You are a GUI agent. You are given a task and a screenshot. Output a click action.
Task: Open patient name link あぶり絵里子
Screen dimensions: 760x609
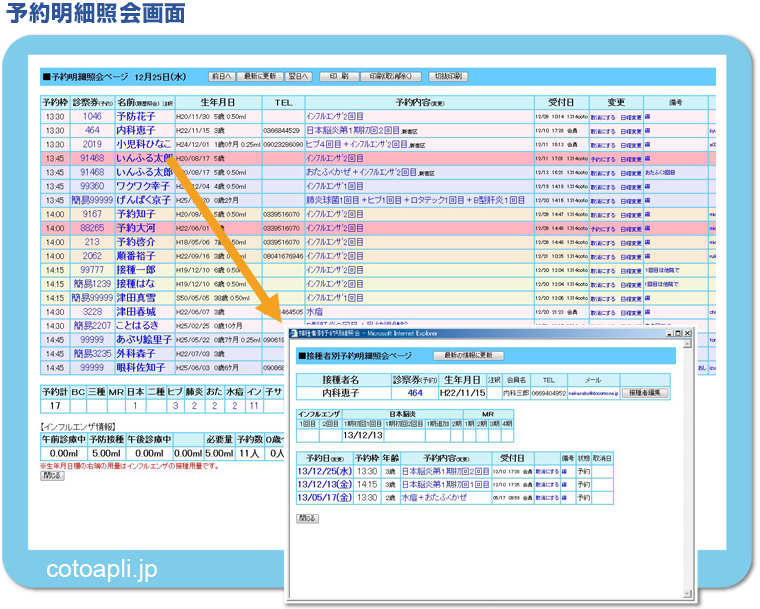click(x=144, y=340)
